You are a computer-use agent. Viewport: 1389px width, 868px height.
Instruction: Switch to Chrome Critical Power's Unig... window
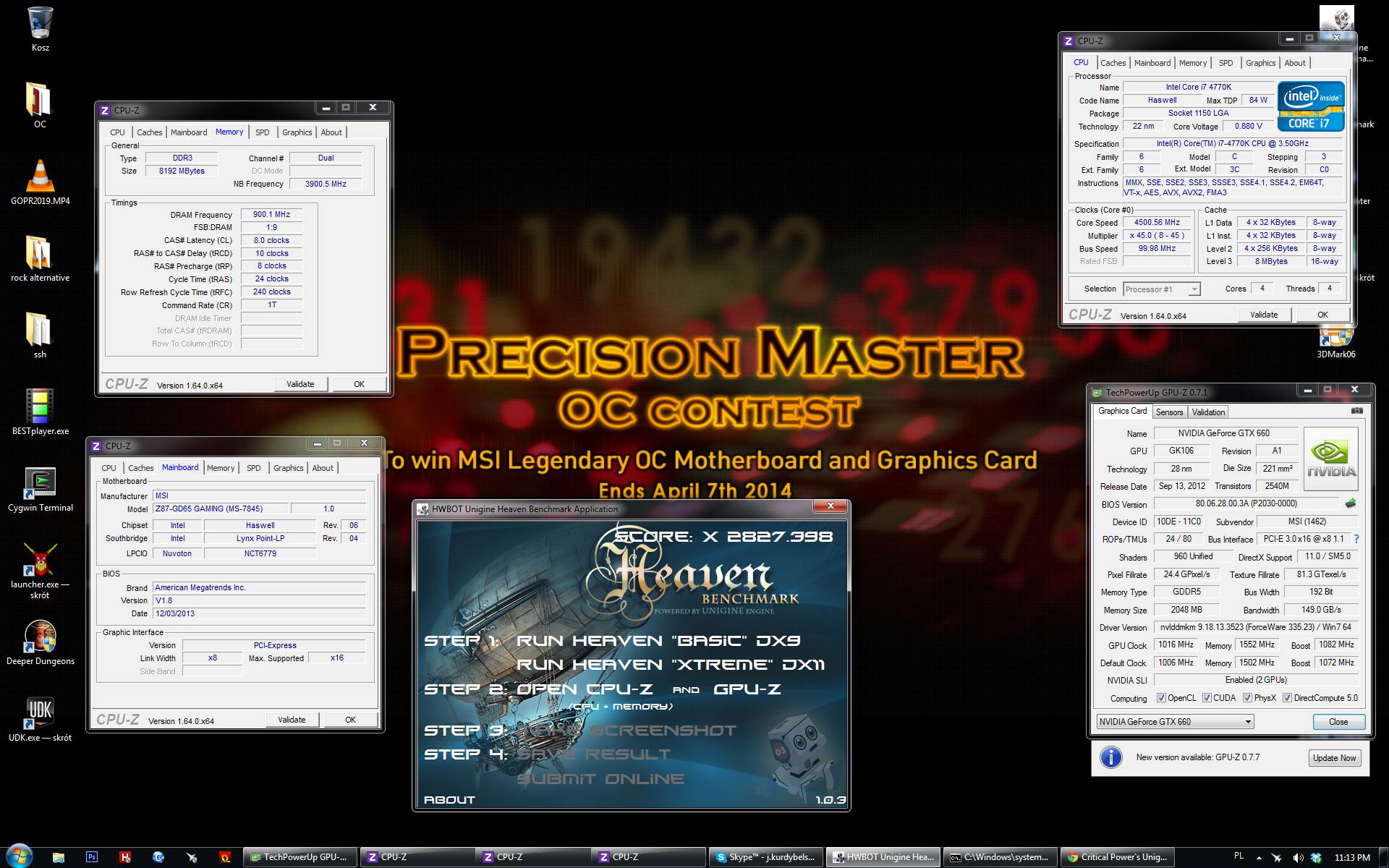1117,857
